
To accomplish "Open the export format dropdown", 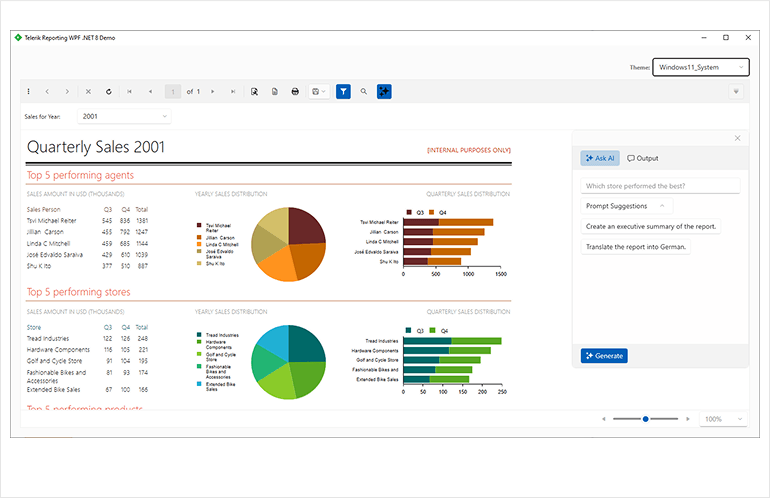I will click(x=319, y=91).
